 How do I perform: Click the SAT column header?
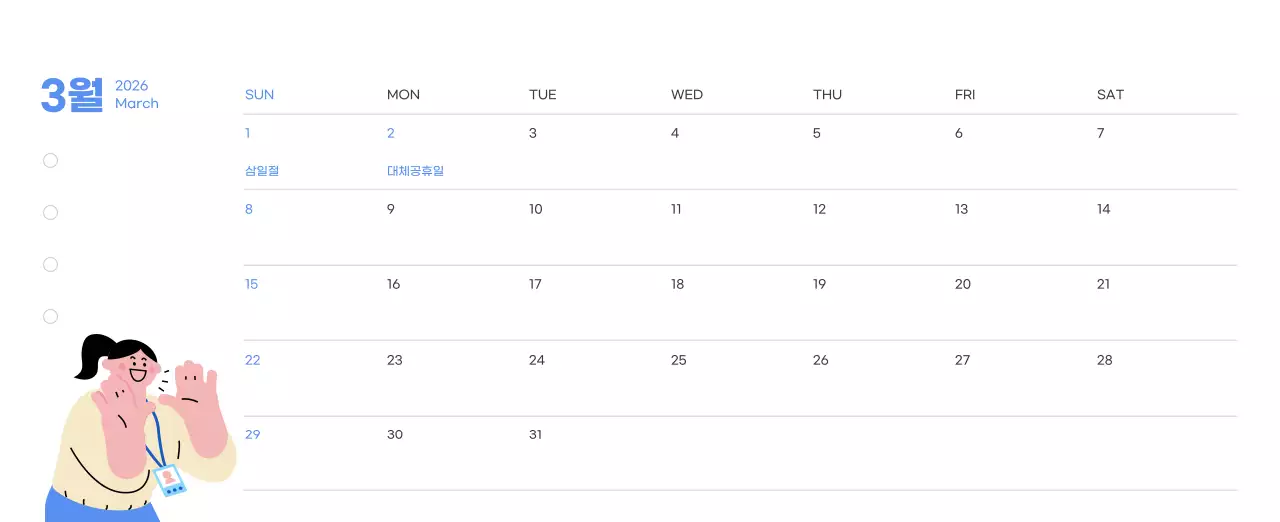click(1110, 95)
